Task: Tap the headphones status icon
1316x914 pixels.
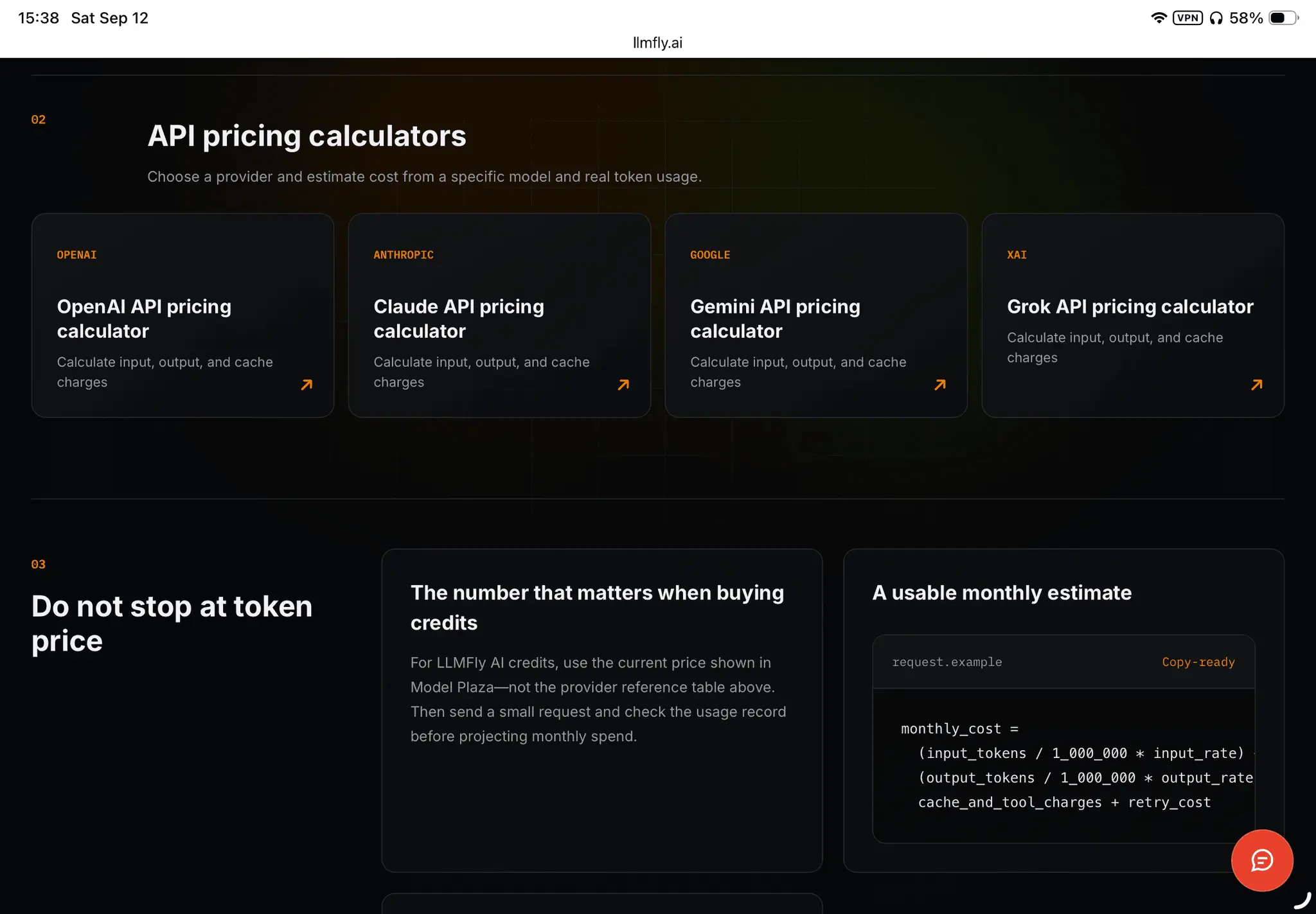Action: pyautogui.click(x=1216, y=18)
